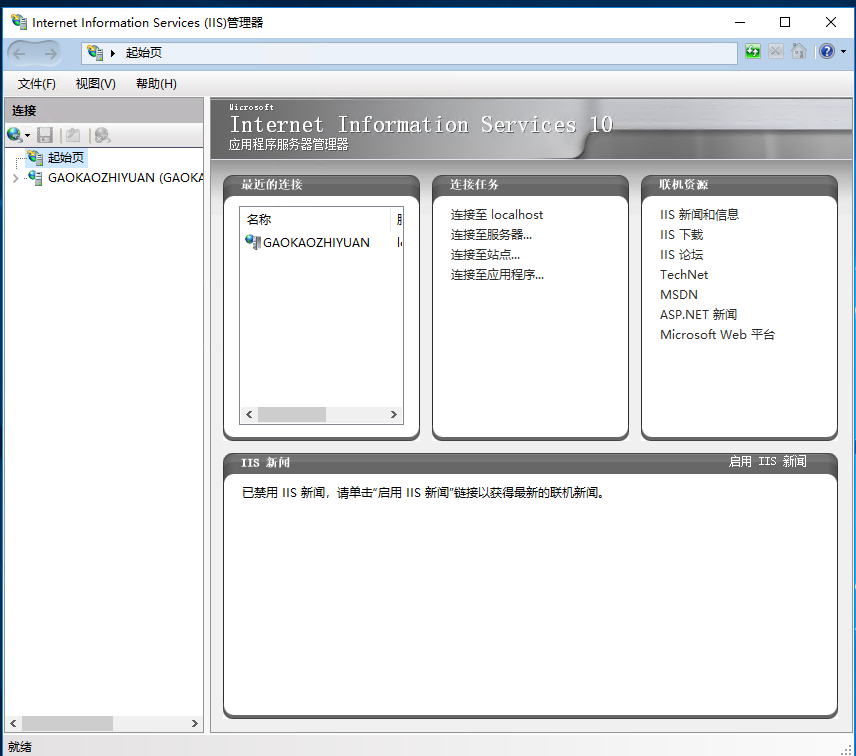Open Microsoft Web 平台 link
Screen dimensions: 856x756
tap(717, 335)
